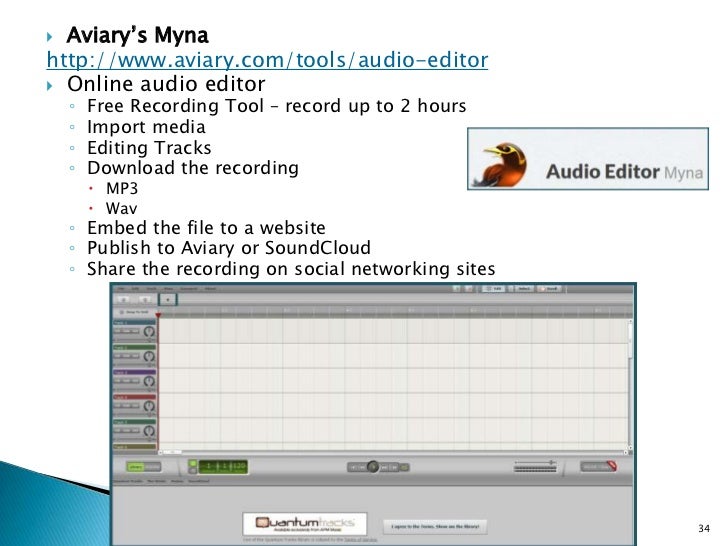The image size is (728, 546).
Task: Select the red Track 4 header
Action: click(x=135, y=397)
